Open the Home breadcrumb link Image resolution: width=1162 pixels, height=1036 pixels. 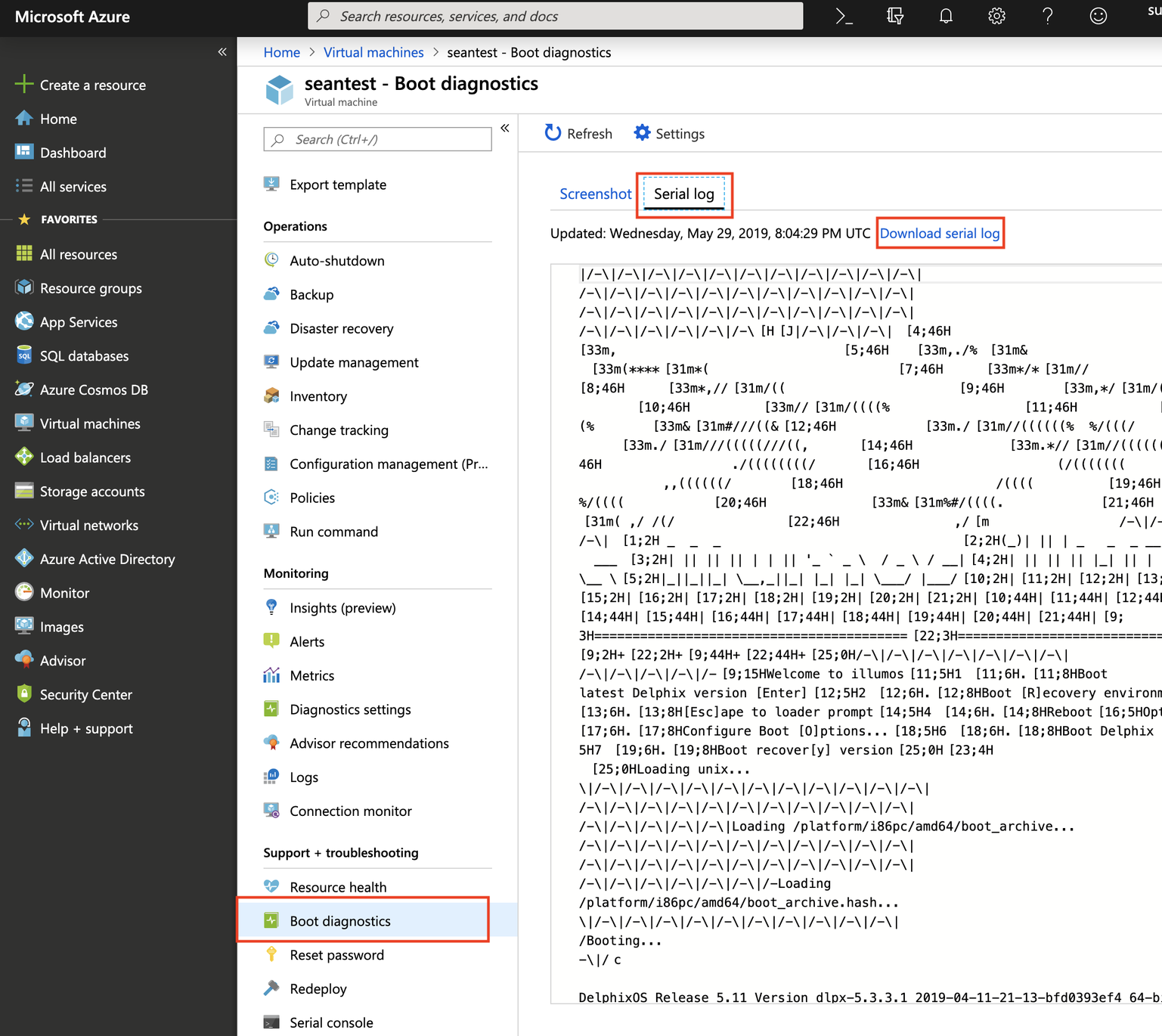click(281, 52)
